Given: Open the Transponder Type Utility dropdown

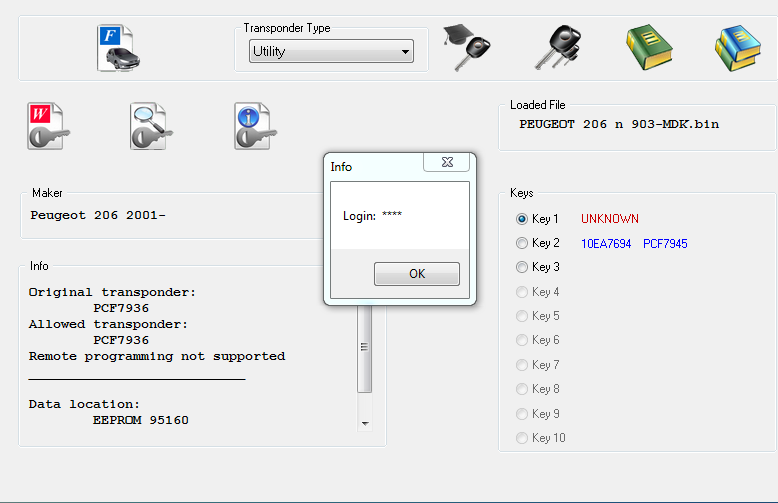Looking at the screenshot, I should 331,51.
